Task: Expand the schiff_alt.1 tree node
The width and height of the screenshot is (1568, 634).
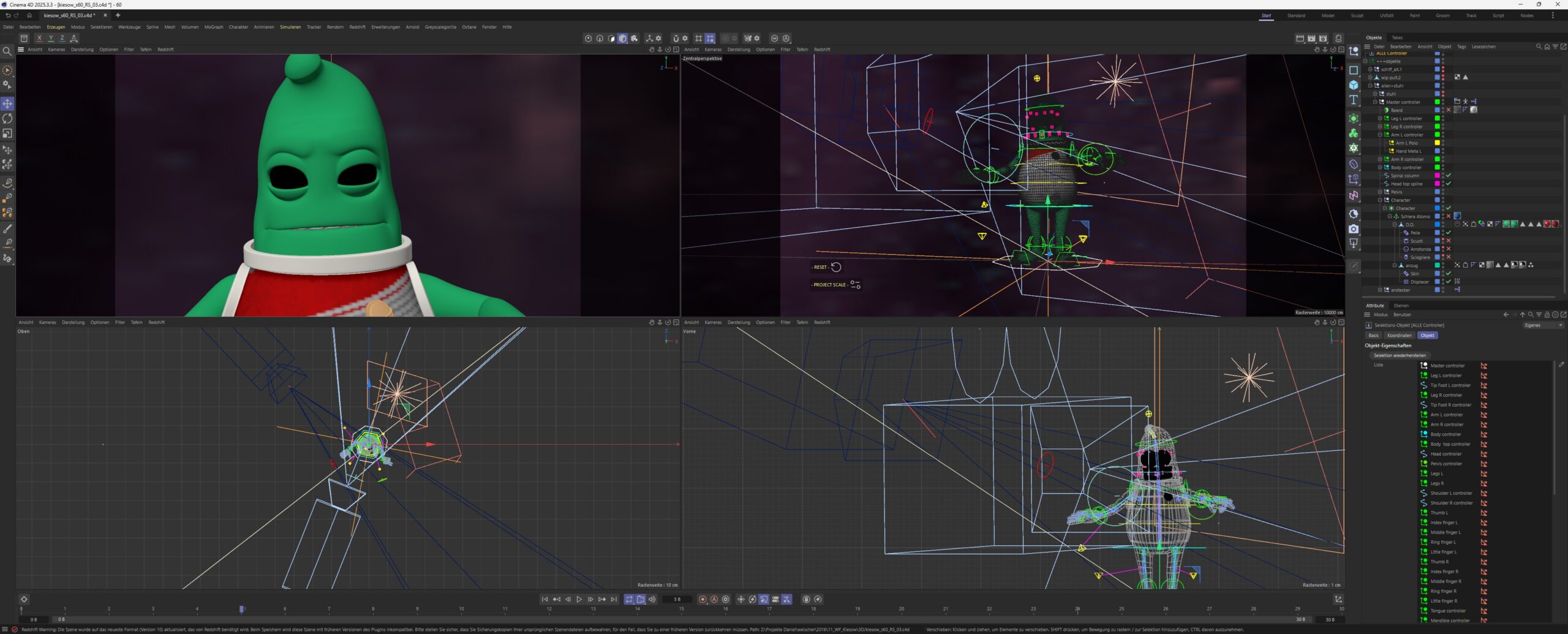Action: [x=1370, y=69]
